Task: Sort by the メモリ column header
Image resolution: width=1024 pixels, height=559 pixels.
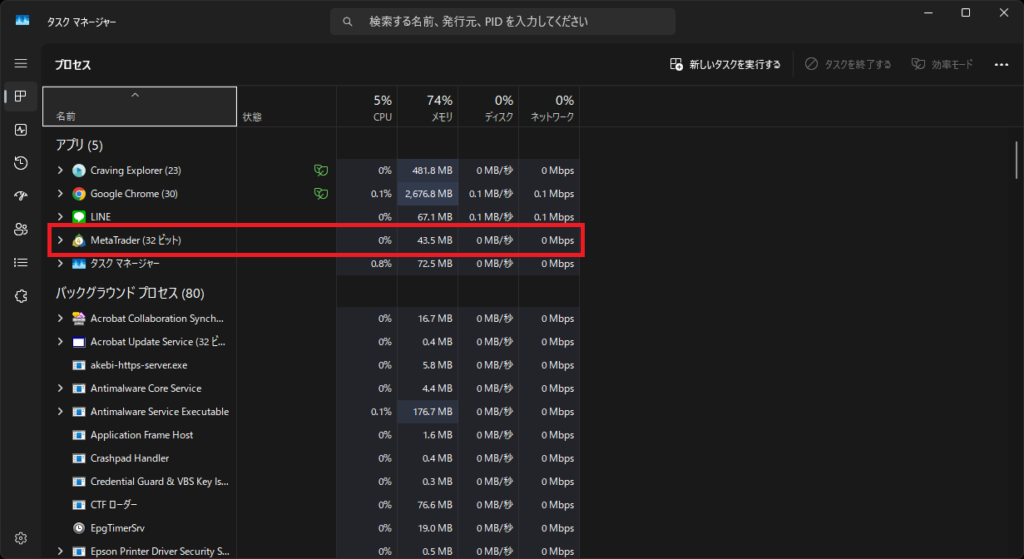Action: [x=428, y=106]
